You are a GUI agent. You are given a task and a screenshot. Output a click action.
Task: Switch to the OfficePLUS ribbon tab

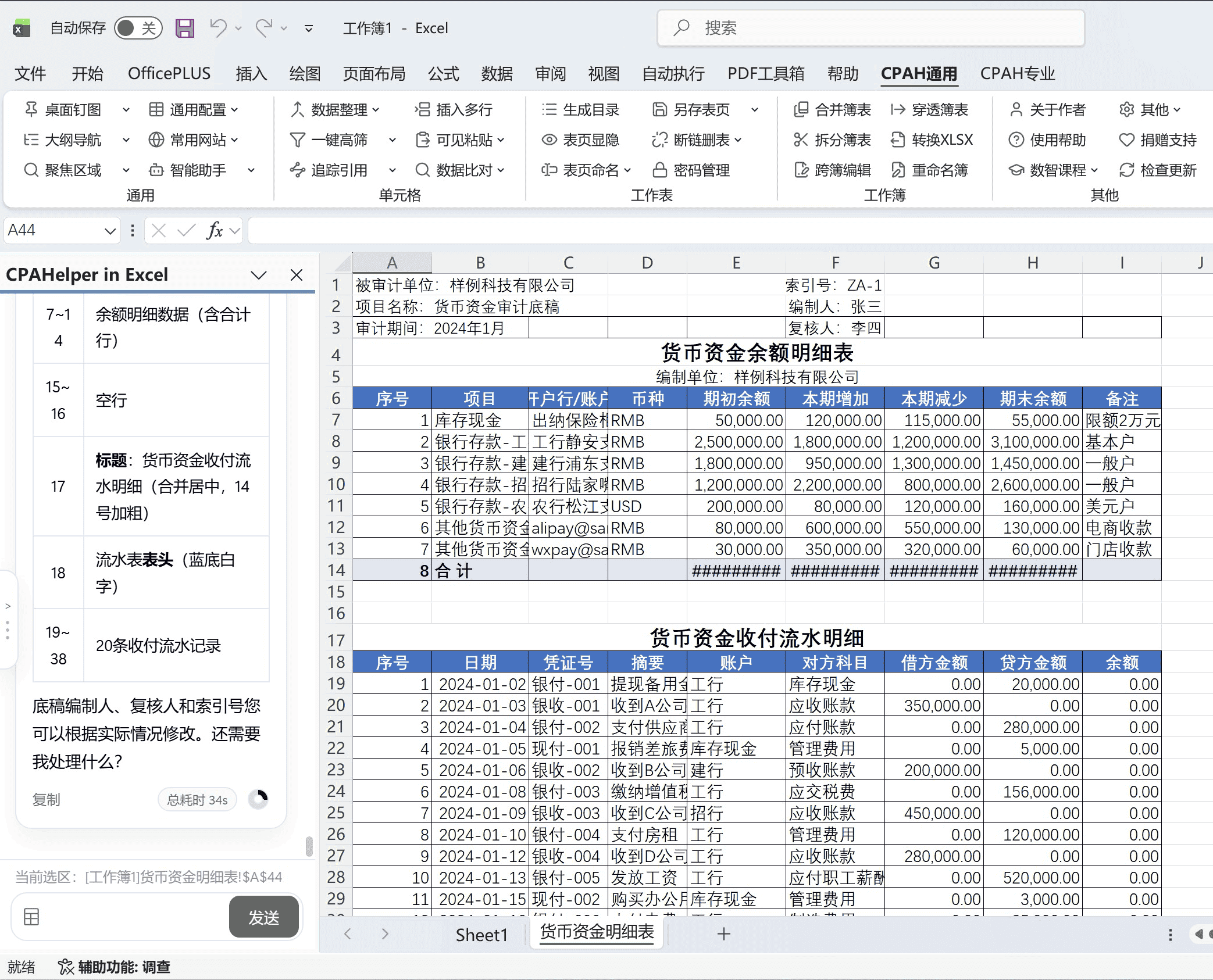[169, 73]
